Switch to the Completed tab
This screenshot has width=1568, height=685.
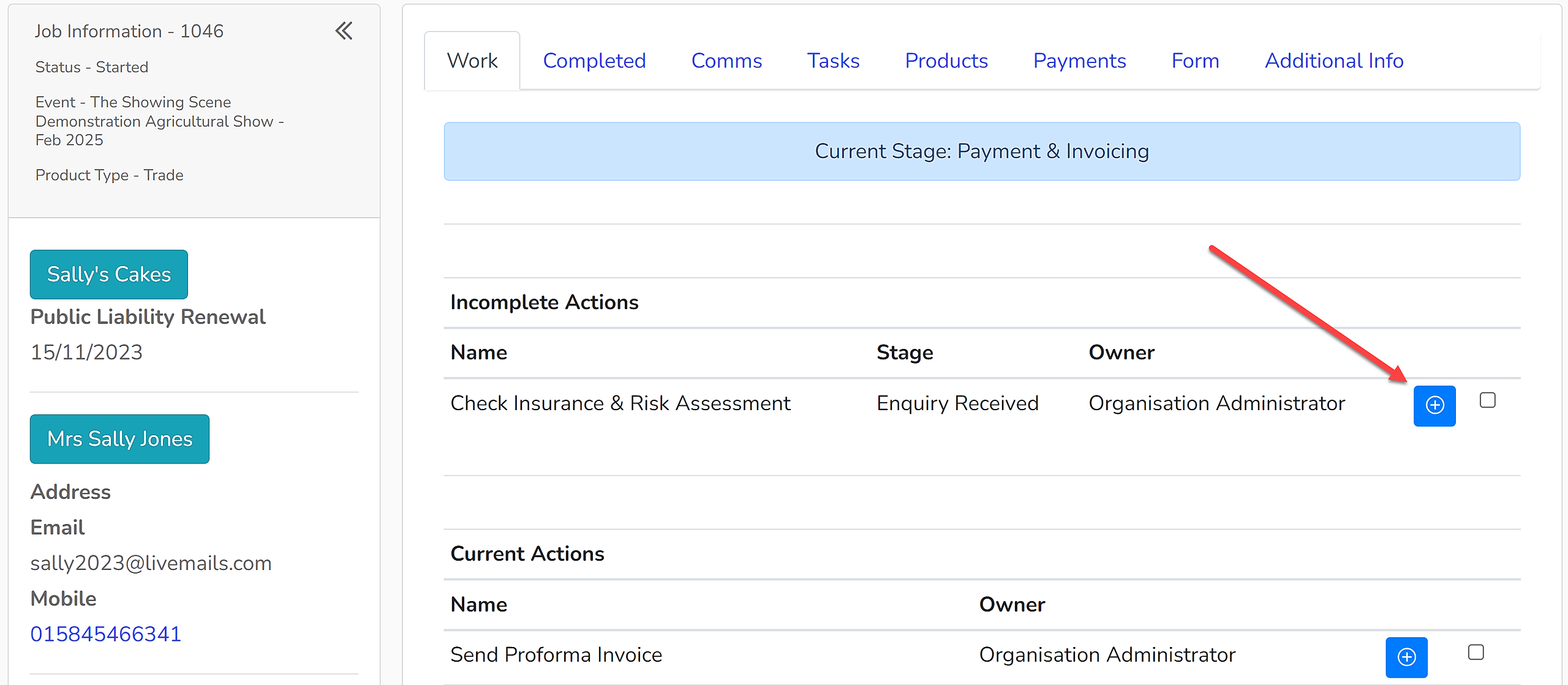tap(594, 61)
